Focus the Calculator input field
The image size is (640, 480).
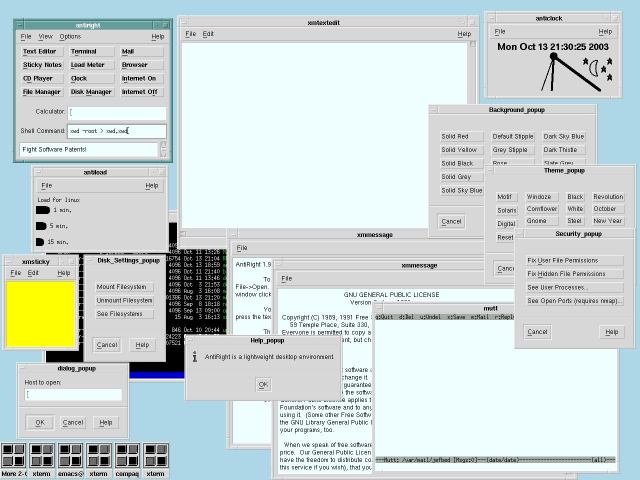click(112, 112)
